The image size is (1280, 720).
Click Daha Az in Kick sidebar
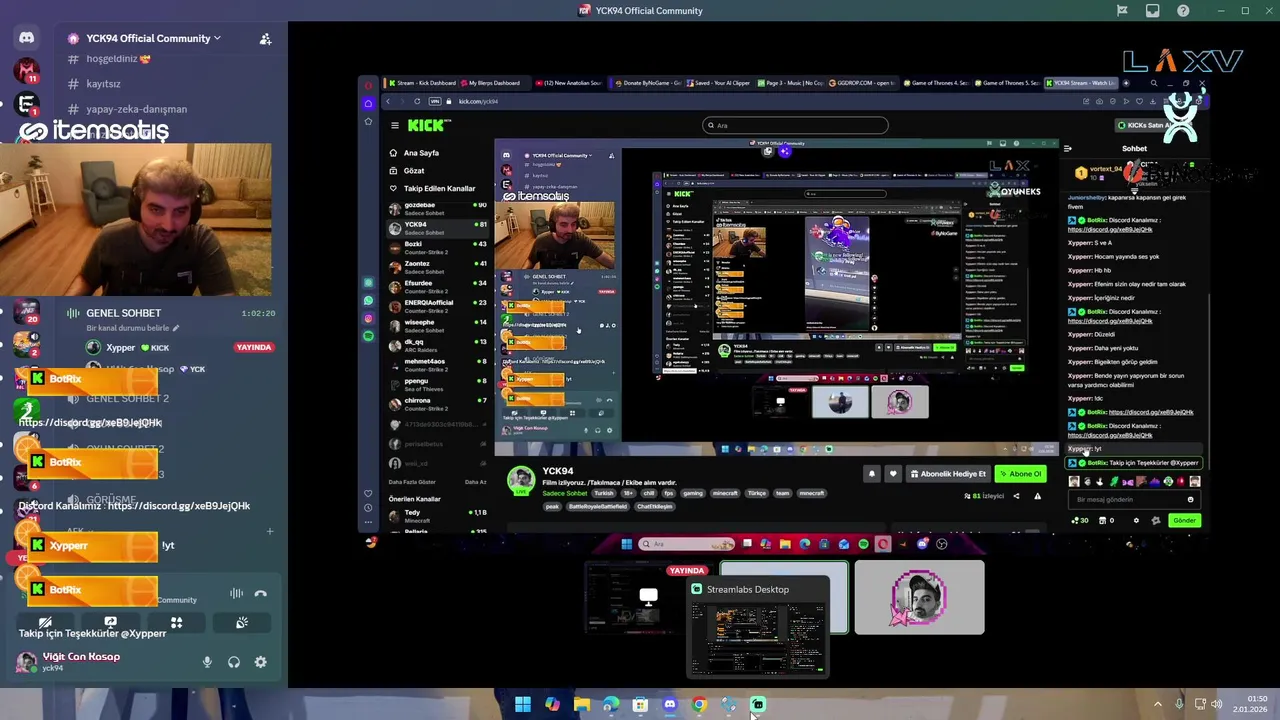pos(475,482)
